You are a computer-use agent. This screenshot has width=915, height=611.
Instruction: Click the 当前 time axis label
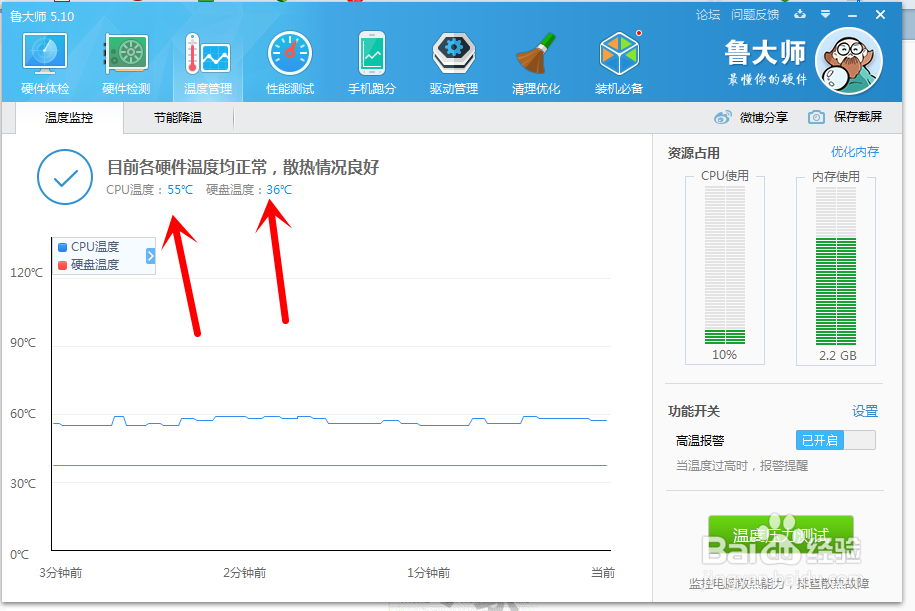603,572
